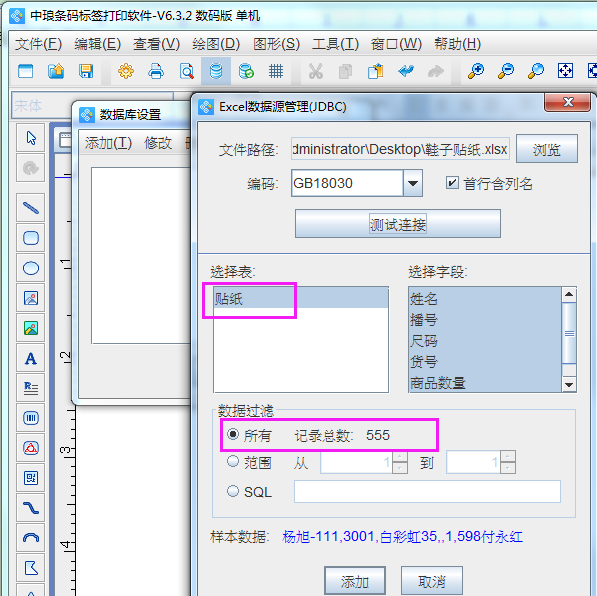
Task: Expand the 编码 GB18030 dropdown
Action: point(413,183)
